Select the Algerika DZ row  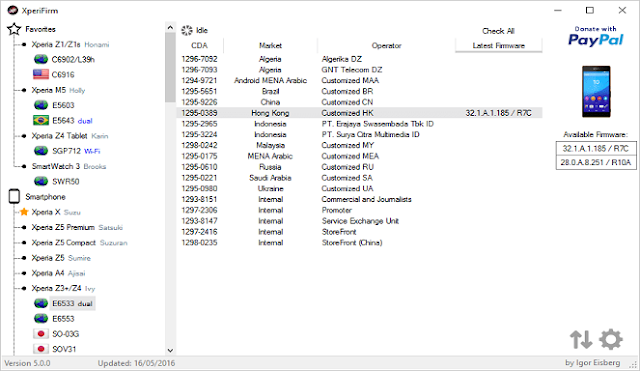pyautogui.click(x=359, y=59)
